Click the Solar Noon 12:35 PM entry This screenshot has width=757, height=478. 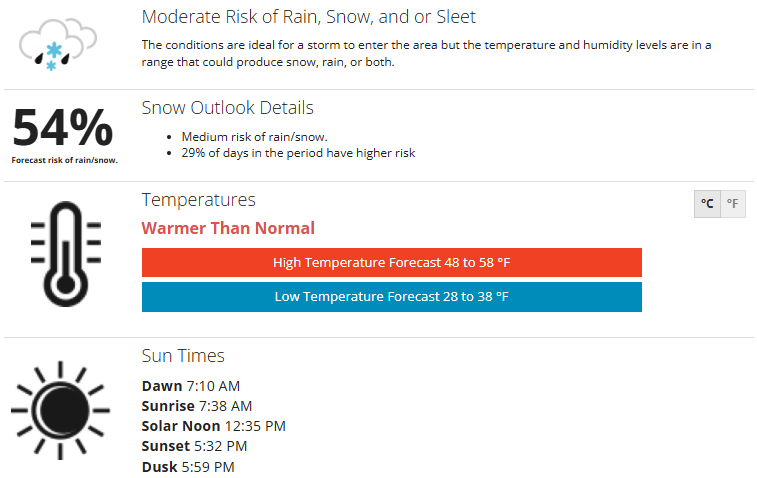tap(214, 426)
